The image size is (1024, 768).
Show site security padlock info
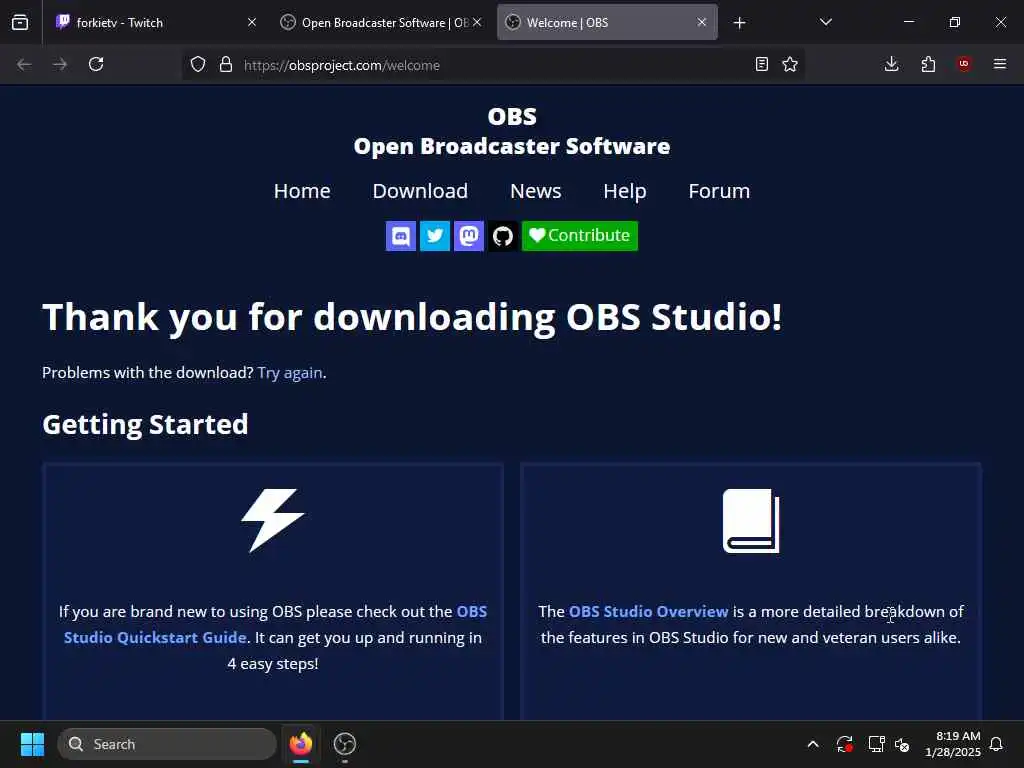(226, 64)
